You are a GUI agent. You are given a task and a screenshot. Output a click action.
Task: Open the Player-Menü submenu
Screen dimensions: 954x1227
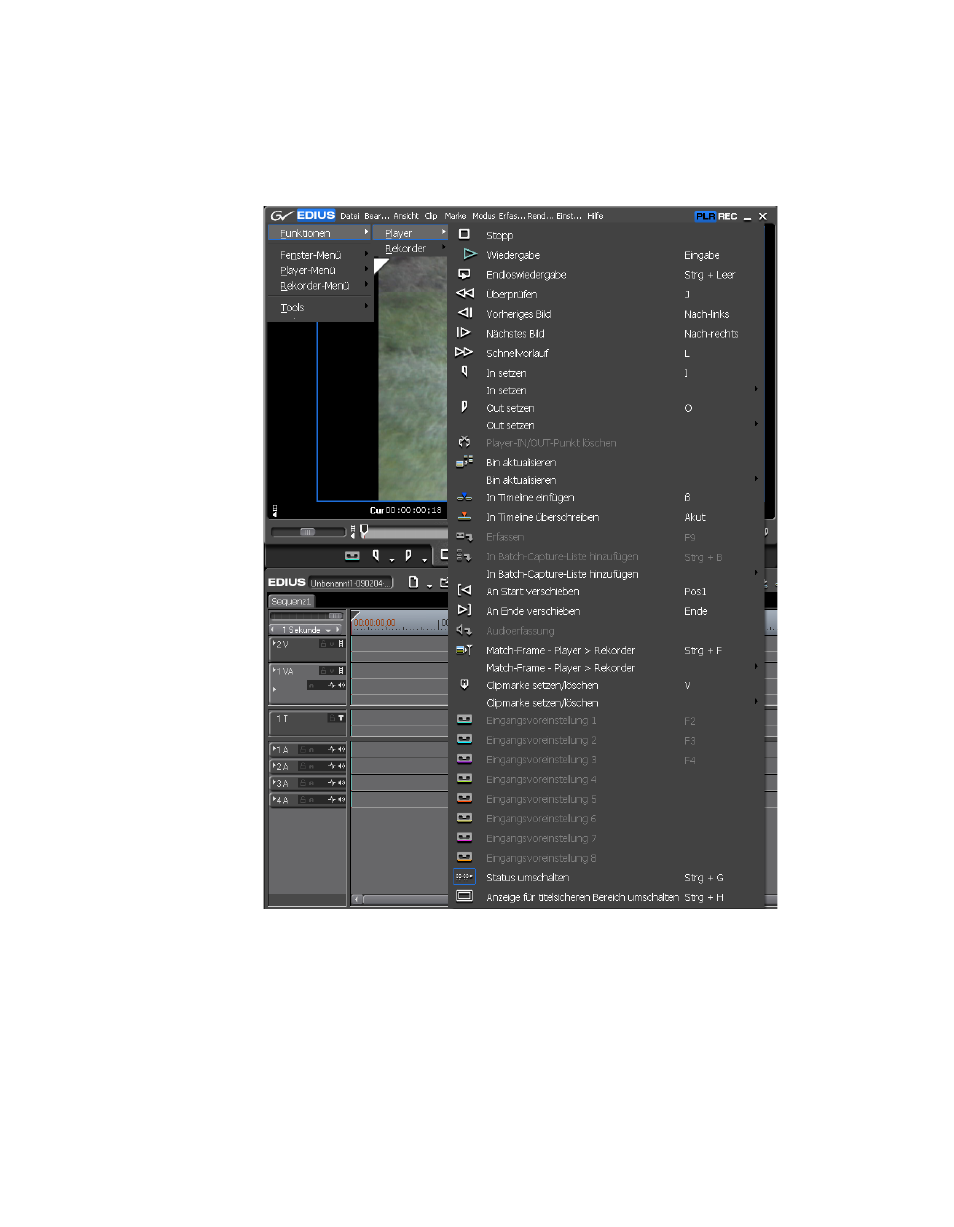(320, 270)
